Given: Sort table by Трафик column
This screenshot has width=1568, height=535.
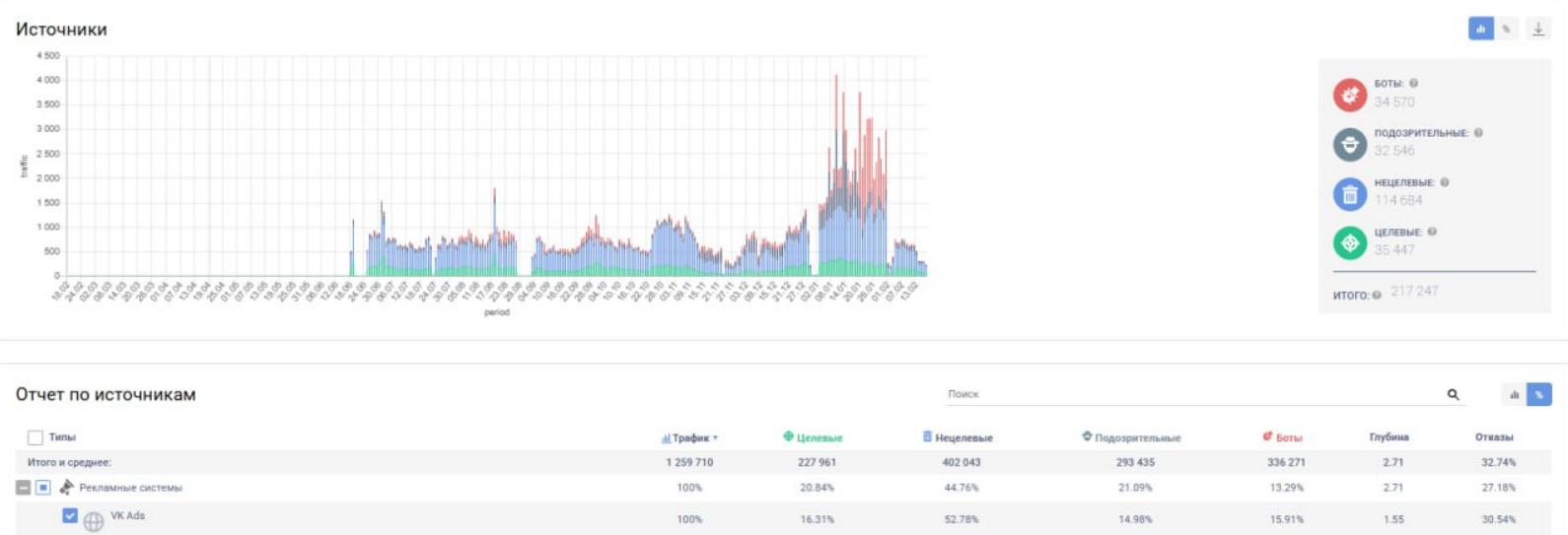Looking at the screenshot, I should coord(690,437).
